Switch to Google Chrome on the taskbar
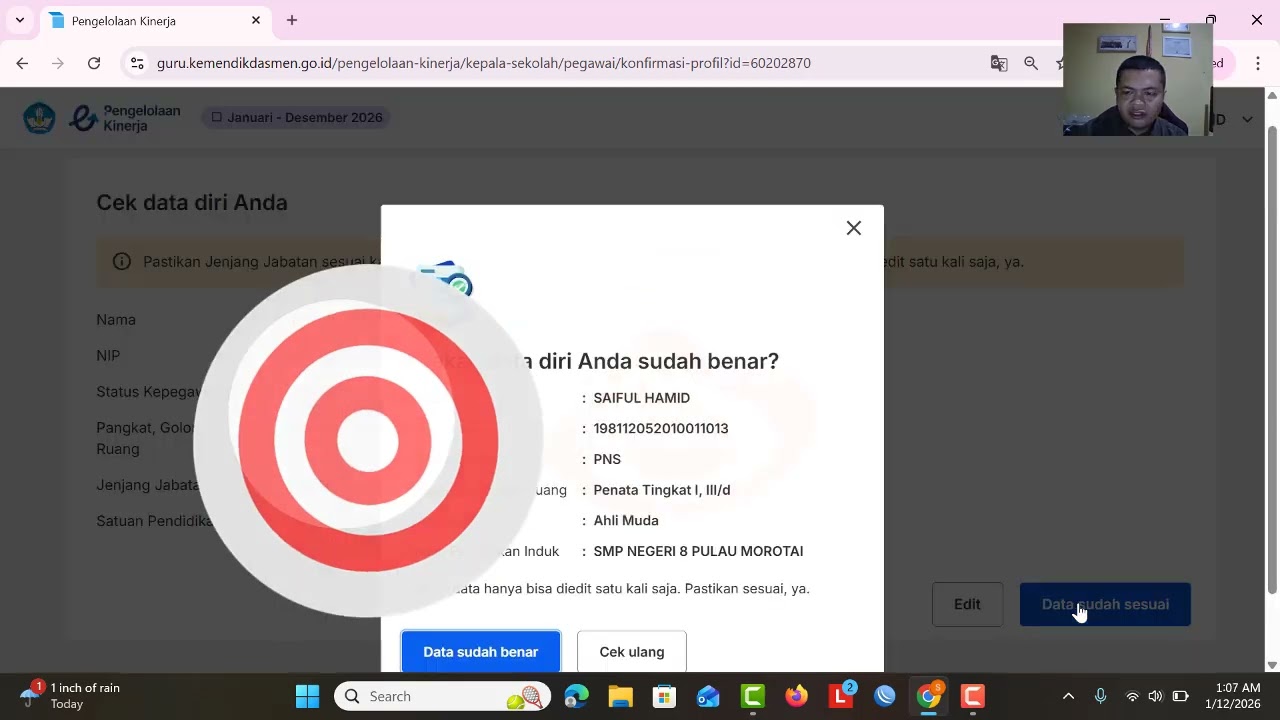1280x720 pixels. (x=929, y=696)
